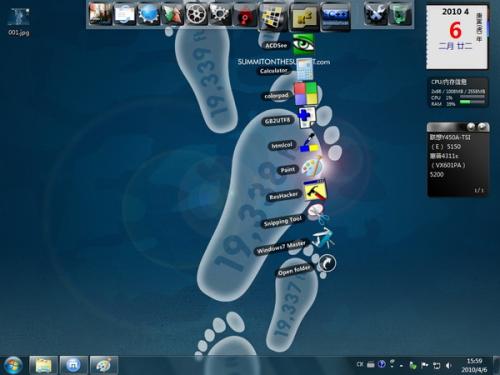
Task: Click the input language indicator in tray
Action: click(x=360, y=364)
